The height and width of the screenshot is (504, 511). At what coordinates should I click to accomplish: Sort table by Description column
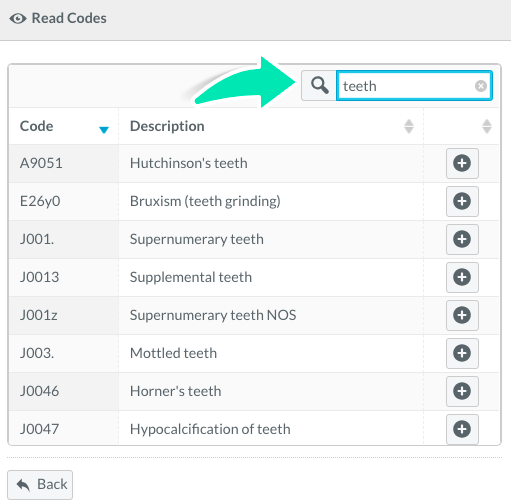pyautogui.click(x=271, y=126)
